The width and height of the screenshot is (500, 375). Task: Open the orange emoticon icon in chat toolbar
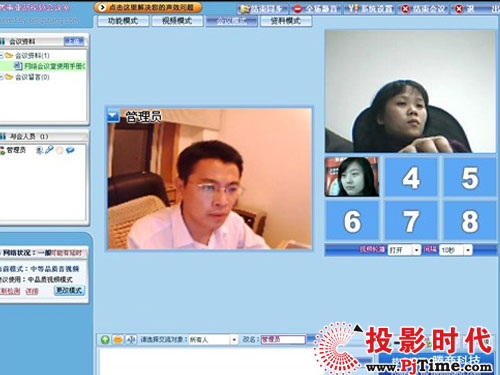coord(118,340)
